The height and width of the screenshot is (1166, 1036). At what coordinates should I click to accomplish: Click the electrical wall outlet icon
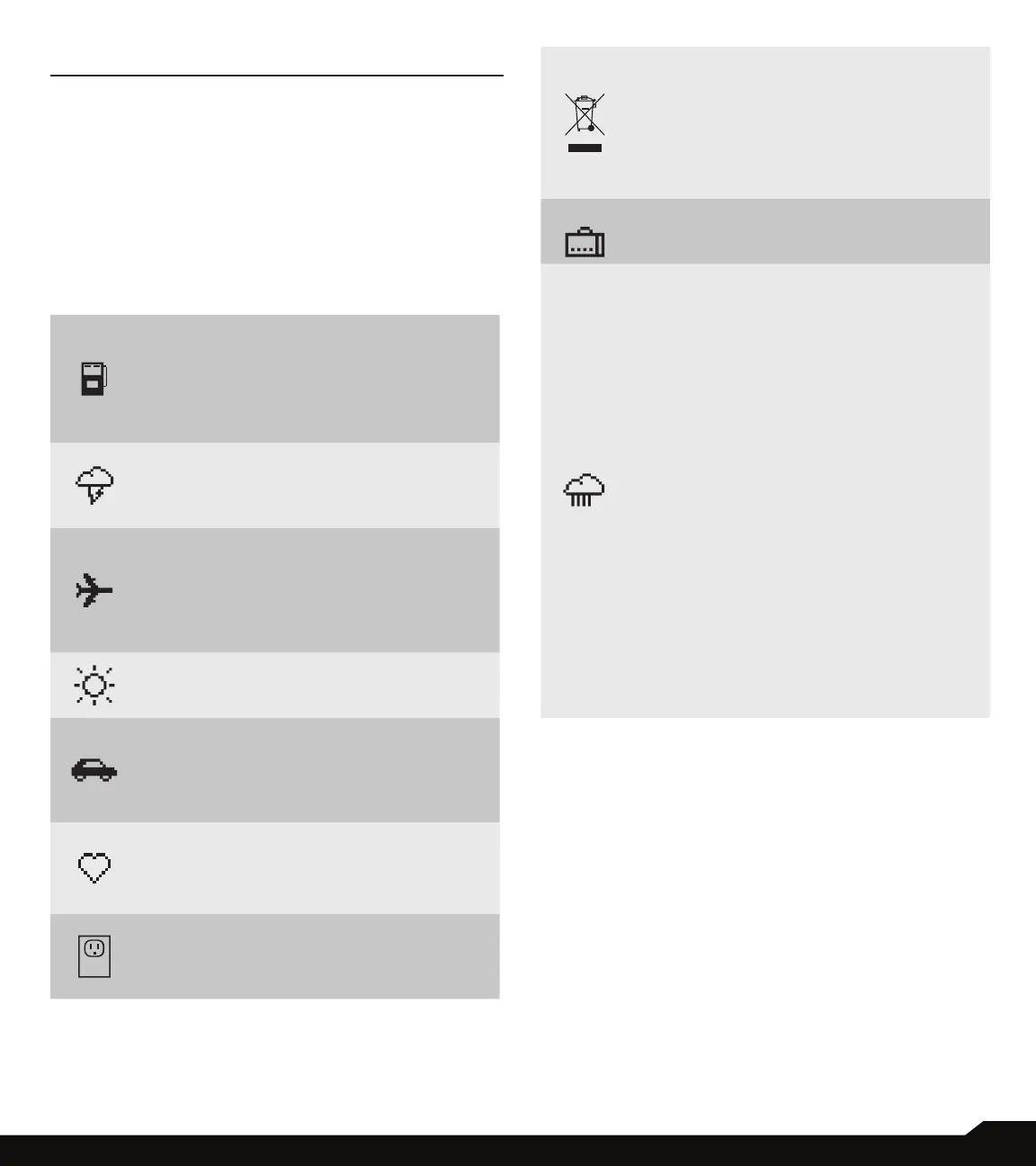click(94, 956)
